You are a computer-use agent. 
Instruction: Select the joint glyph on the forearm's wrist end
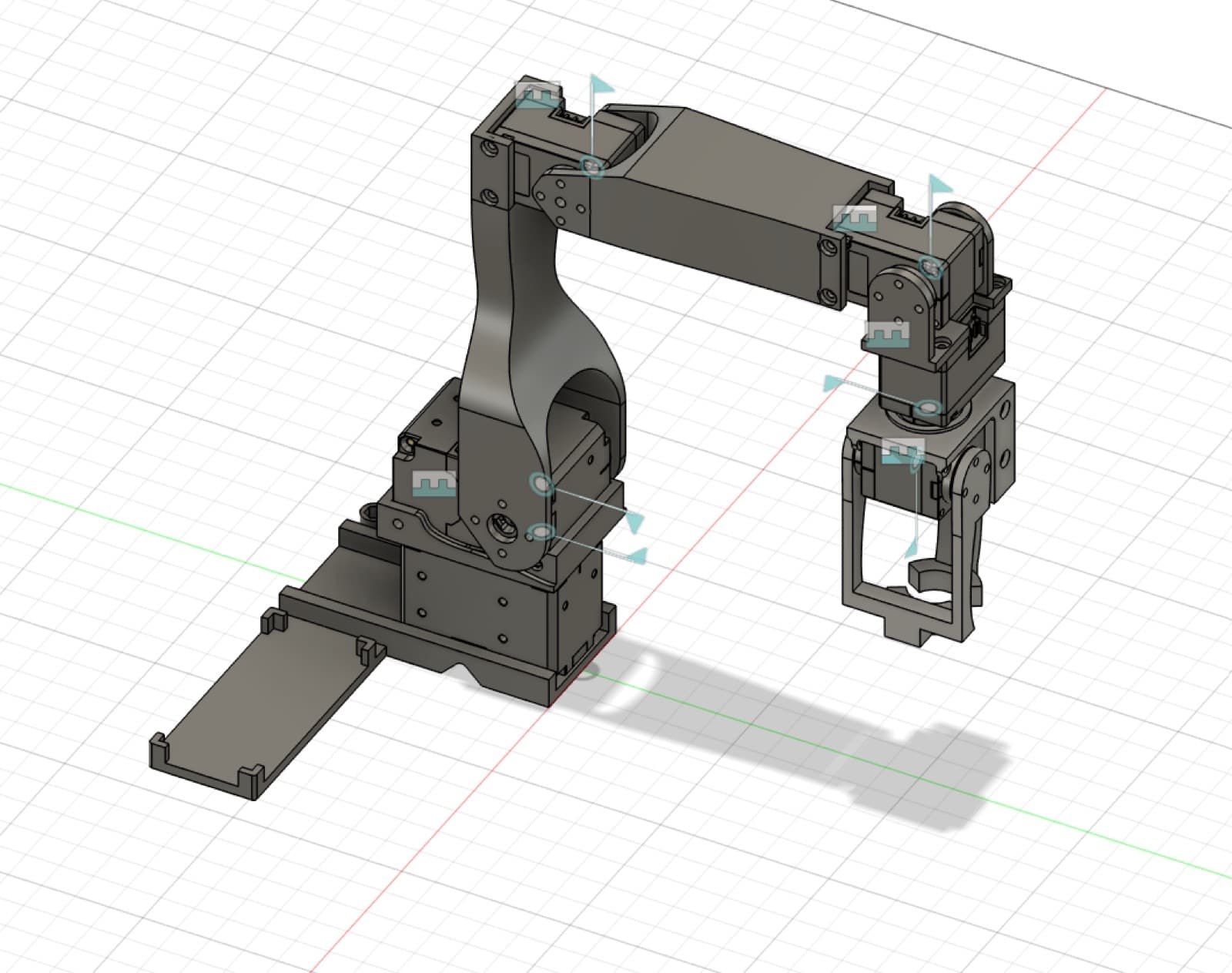pos(855,219)
